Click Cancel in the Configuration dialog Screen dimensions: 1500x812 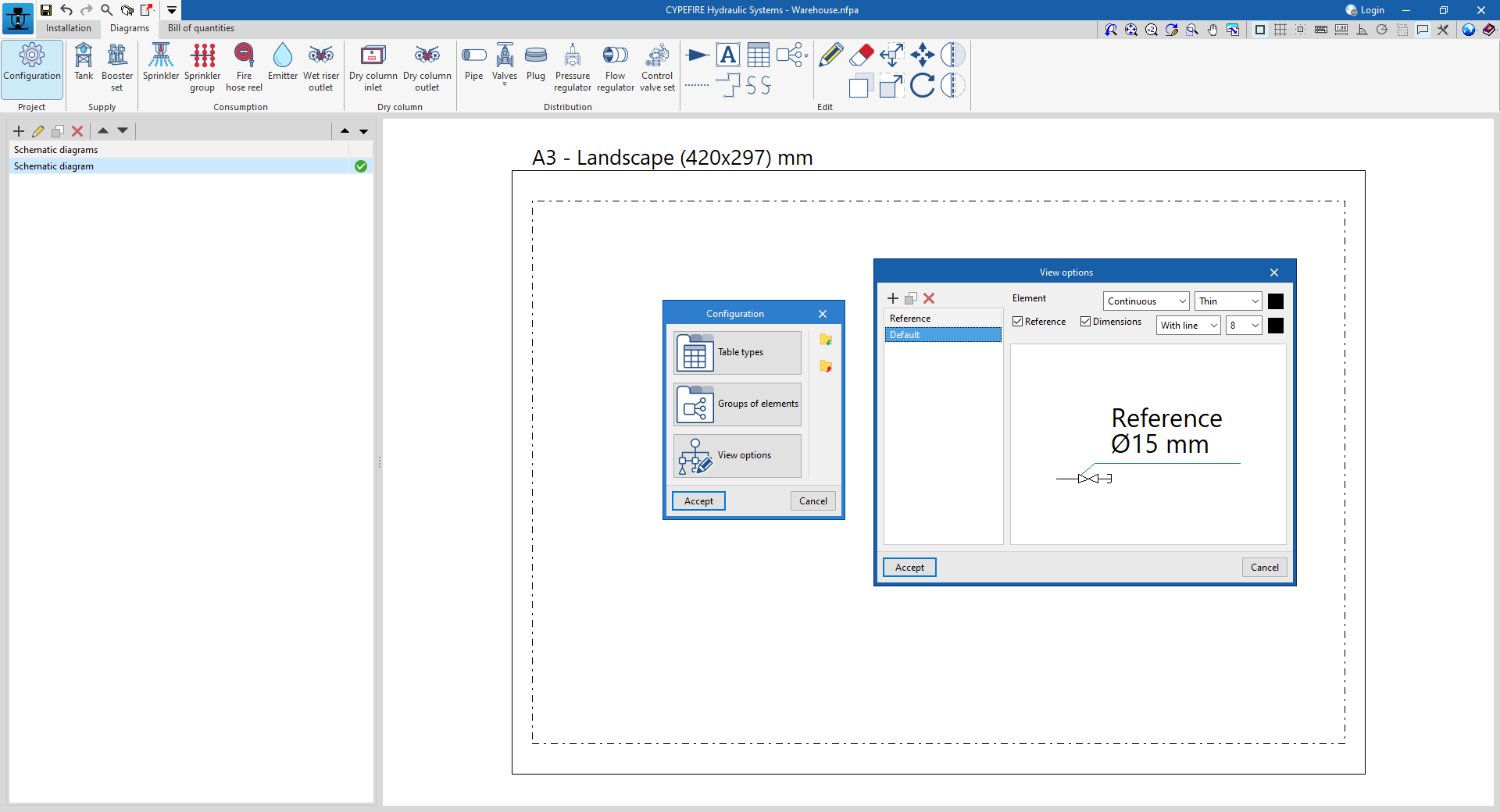click(x=812, y=501)
